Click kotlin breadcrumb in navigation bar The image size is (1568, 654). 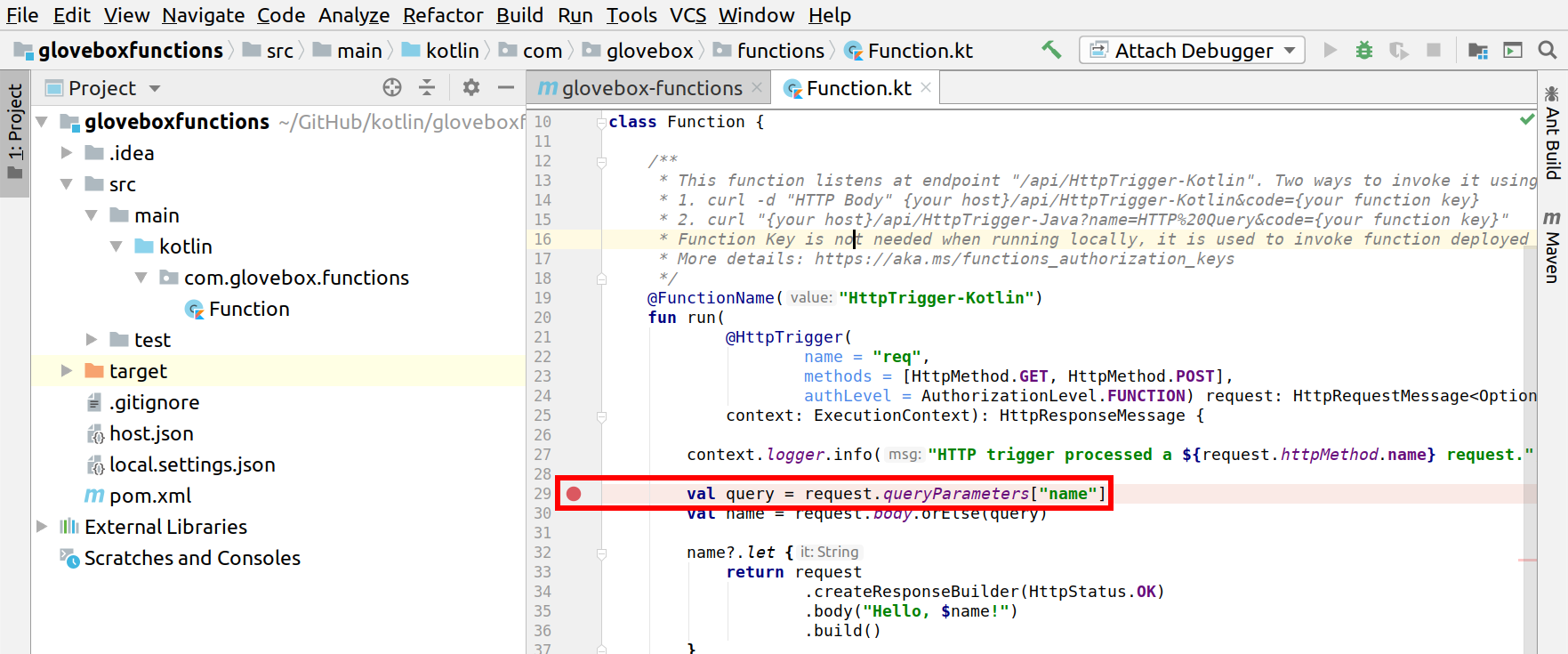441,51
